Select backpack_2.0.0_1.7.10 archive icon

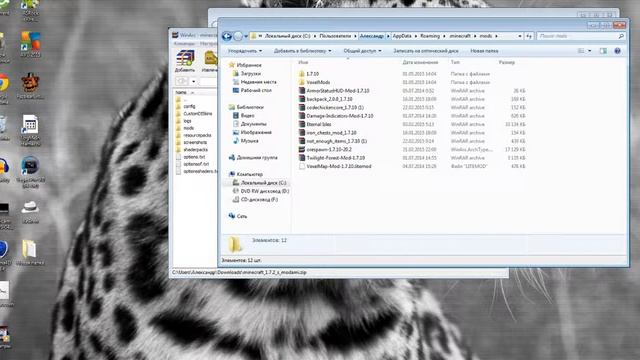point(302,99)
